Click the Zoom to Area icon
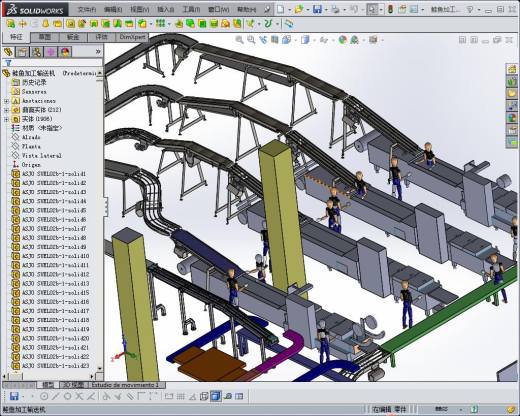 pyautogui.click(x=251, y=40)
